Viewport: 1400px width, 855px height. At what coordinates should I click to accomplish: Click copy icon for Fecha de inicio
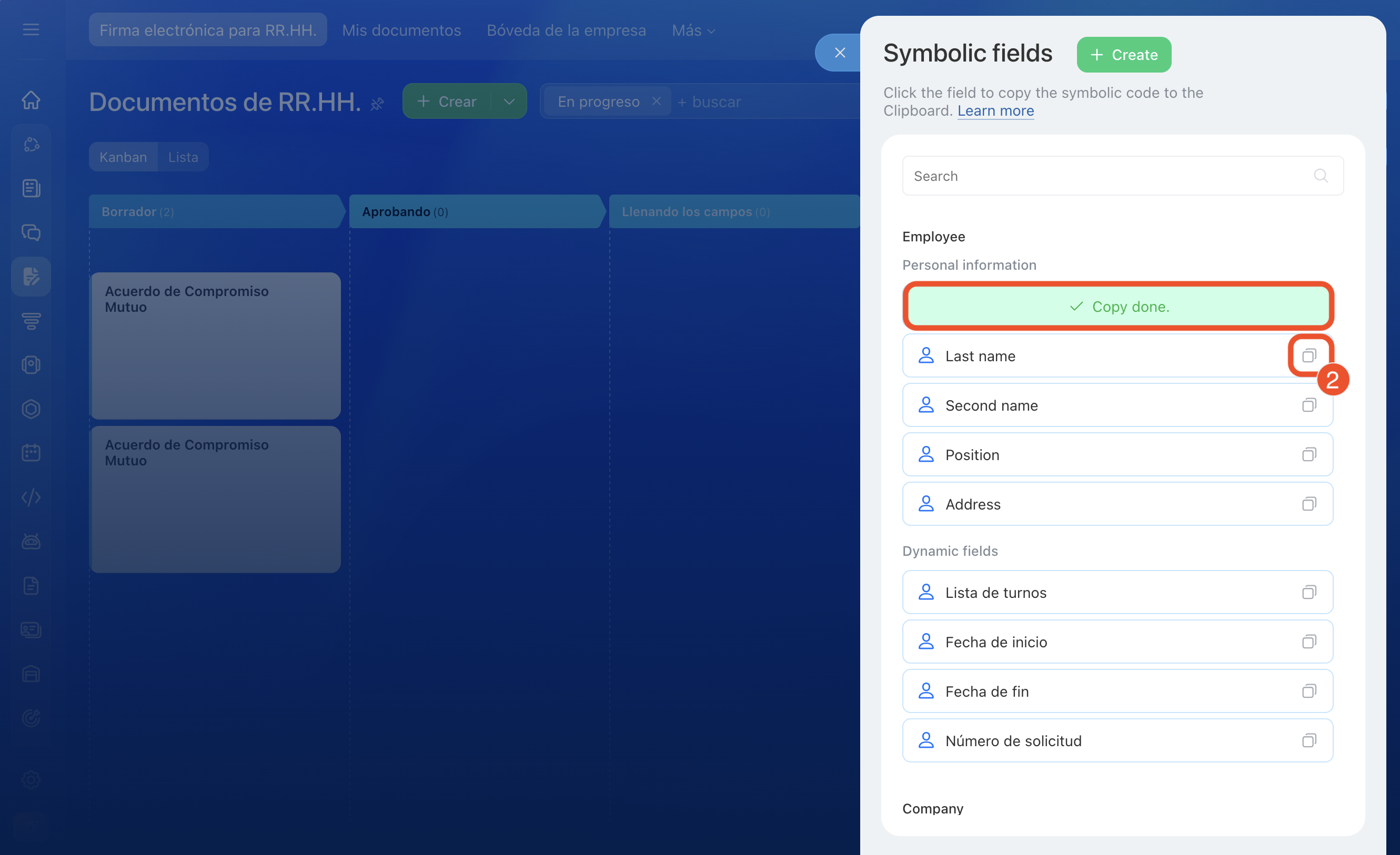[x=1308, y=642]
